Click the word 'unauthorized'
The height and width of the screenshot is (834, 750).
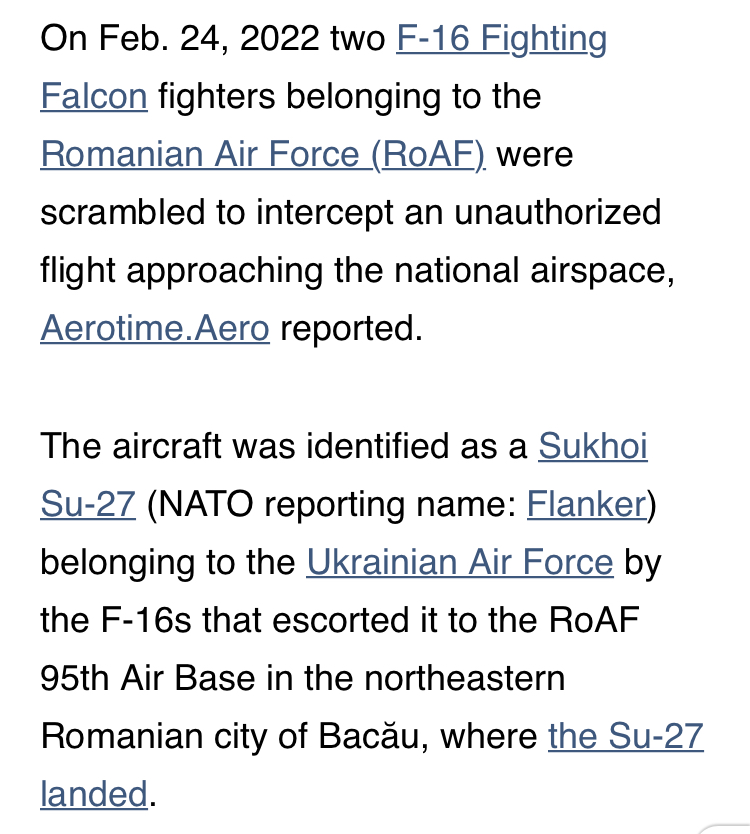pos(557,212)
